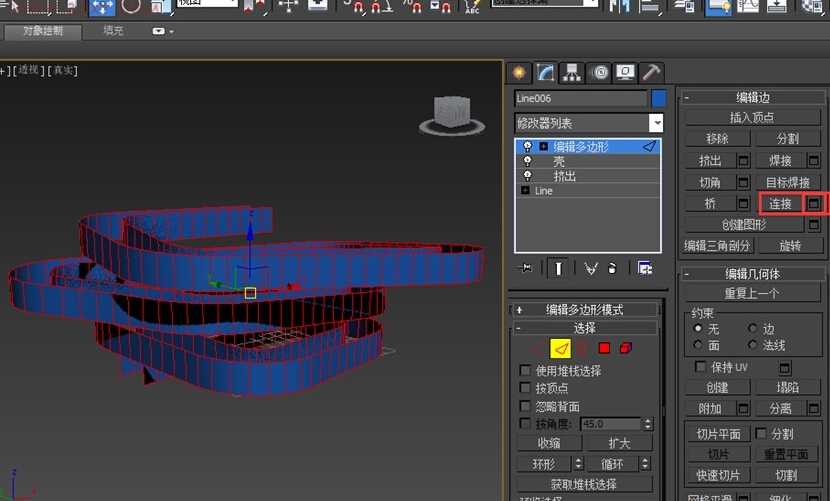Select 无 constraint radio button
The height and width of the screenshot is (501, 830).
(698, 328)
